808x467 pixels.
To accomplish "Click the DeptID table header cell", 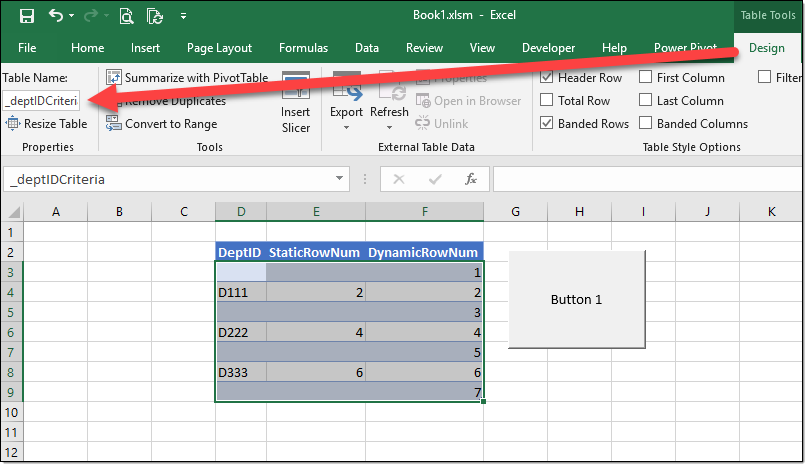I will pos(241,252).
